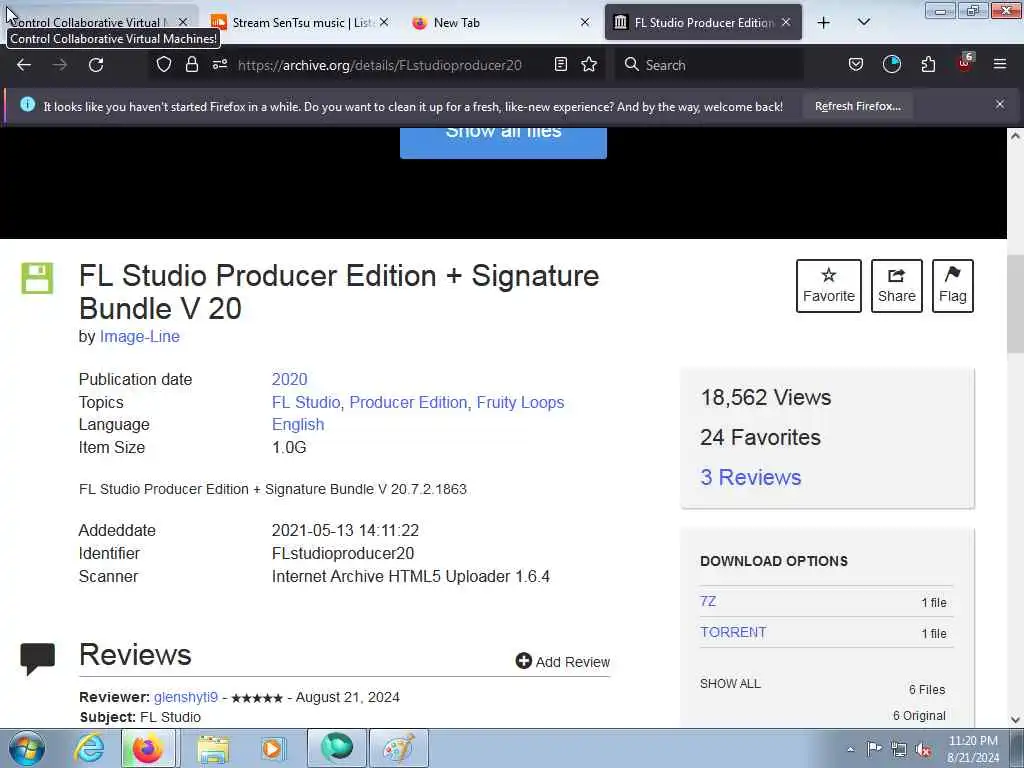Close the Stream SenTsu music tab
The image size is (1024, 768).
point(384,23)
